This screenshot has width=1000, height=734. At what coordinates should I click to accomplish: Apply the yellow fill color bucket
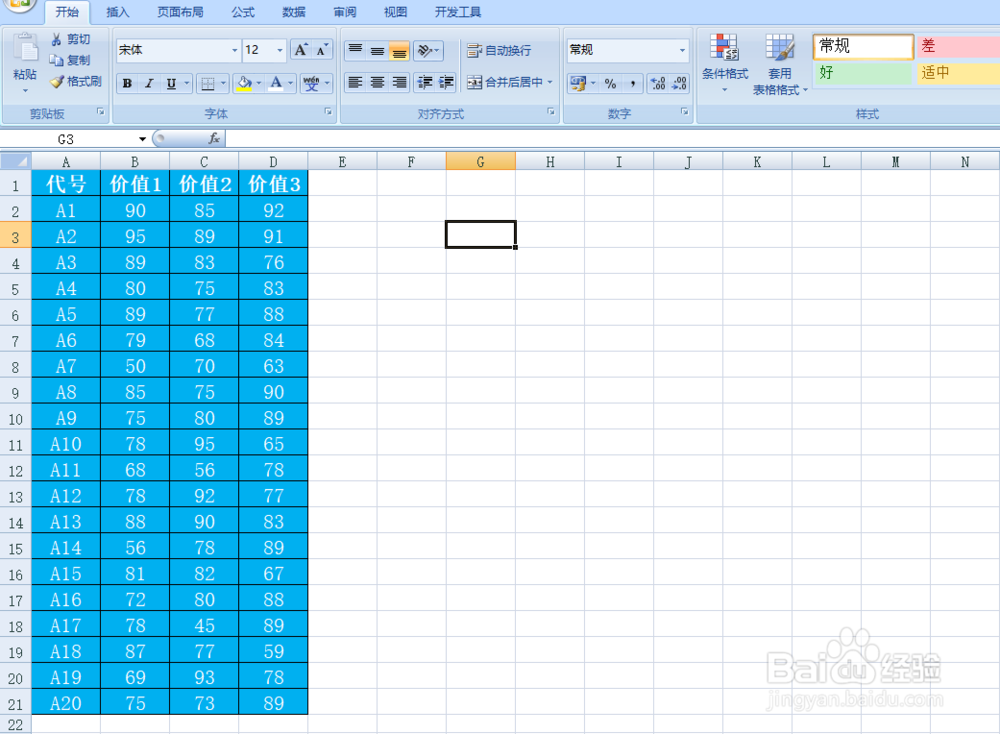pos(244,83)
